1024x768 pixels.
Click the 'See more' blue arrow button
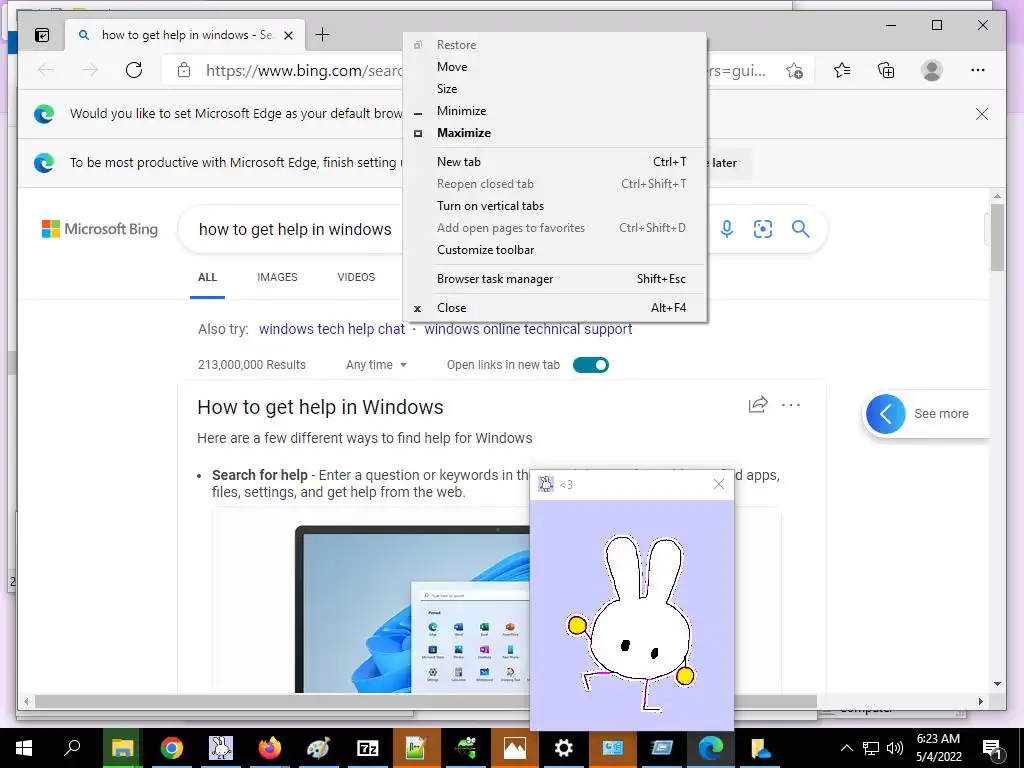click(886, 413)
